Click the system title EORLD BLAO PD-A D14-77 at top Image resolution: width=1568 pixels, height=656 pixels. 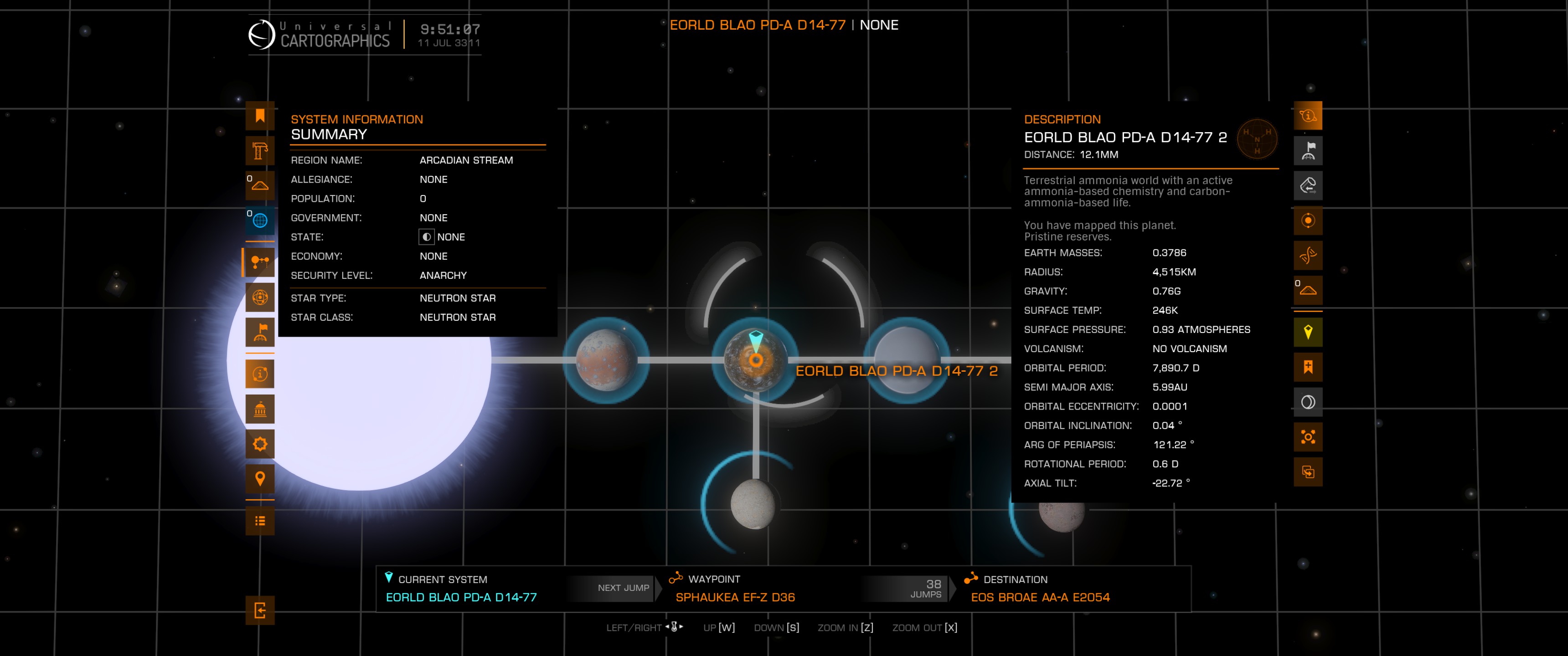point(757,25)
